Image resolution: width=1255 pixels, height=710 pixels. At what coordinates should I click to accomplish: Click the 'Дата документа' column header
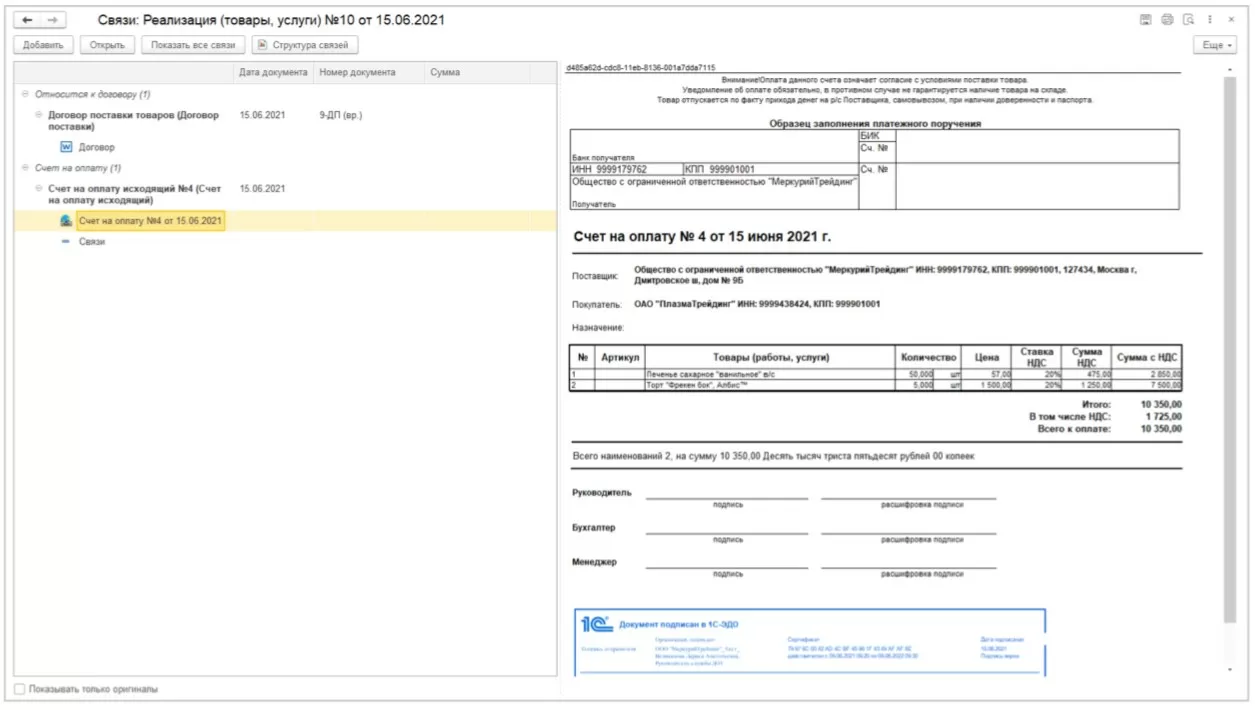pos(274,72)
